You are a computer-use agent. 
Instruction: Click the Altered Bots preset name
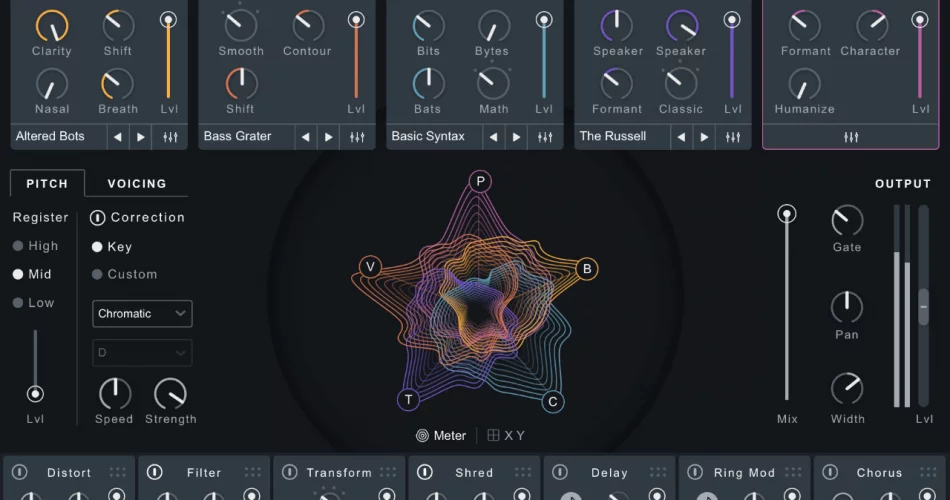tap(50, 136)
